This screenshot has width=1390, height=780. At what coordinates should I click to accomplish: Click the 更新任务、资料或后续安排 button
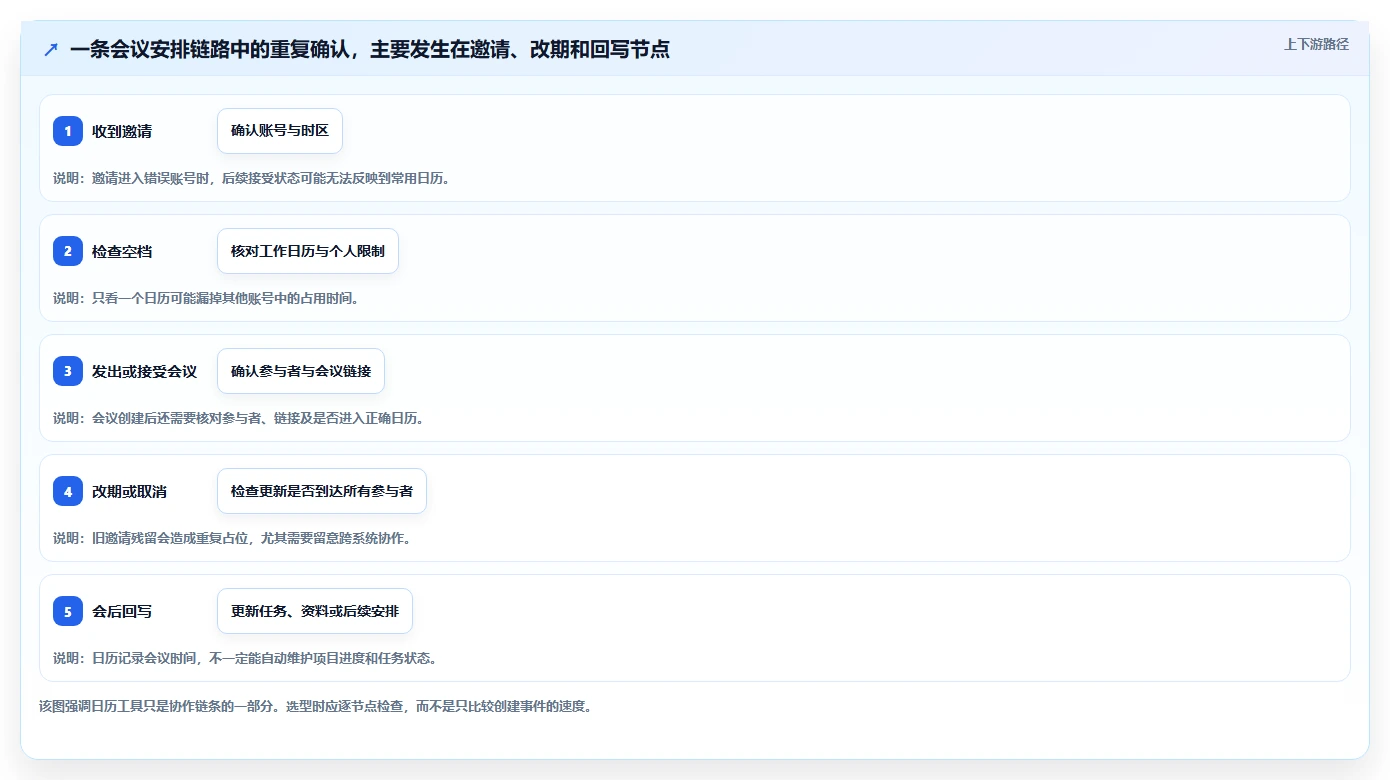click(x=315, y=611)
